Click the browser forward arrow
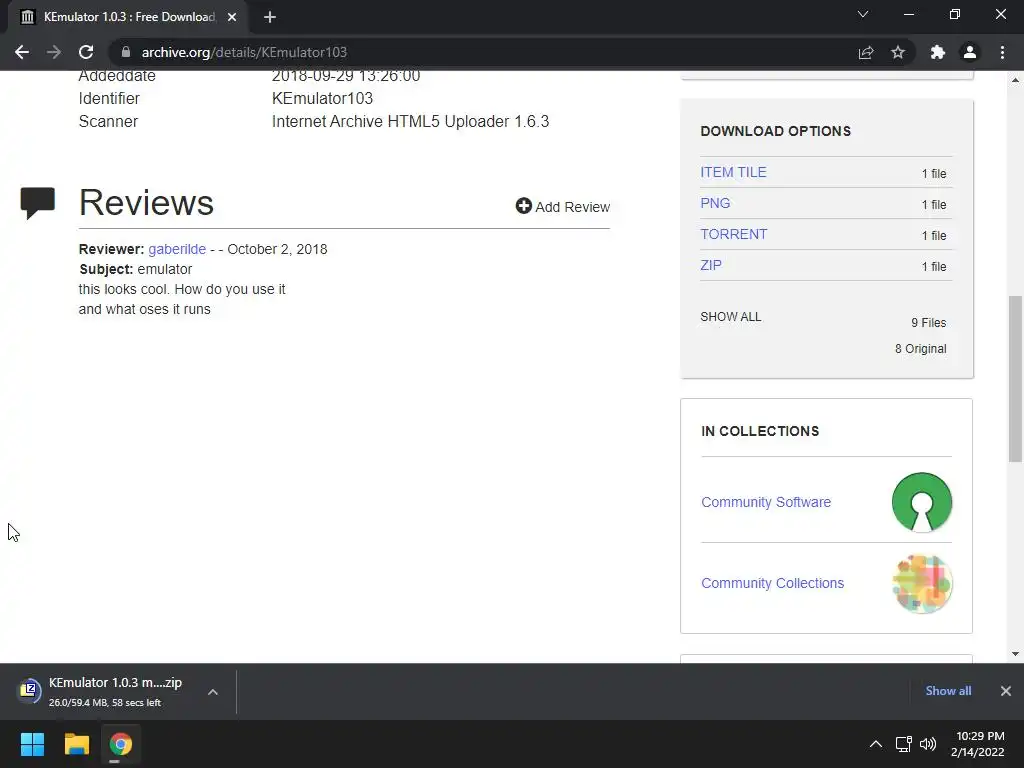The width and height of the screenshot is (1024, 768). coord(54,52)
